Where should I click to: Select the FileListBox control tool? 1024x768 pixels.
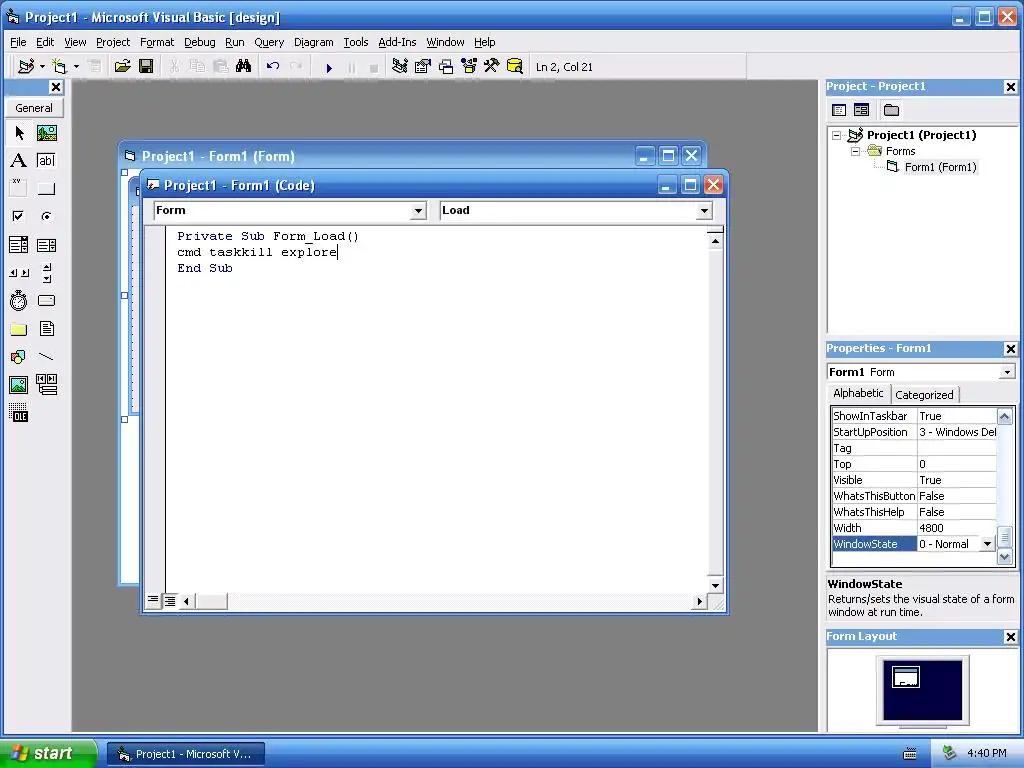(46, 329)
